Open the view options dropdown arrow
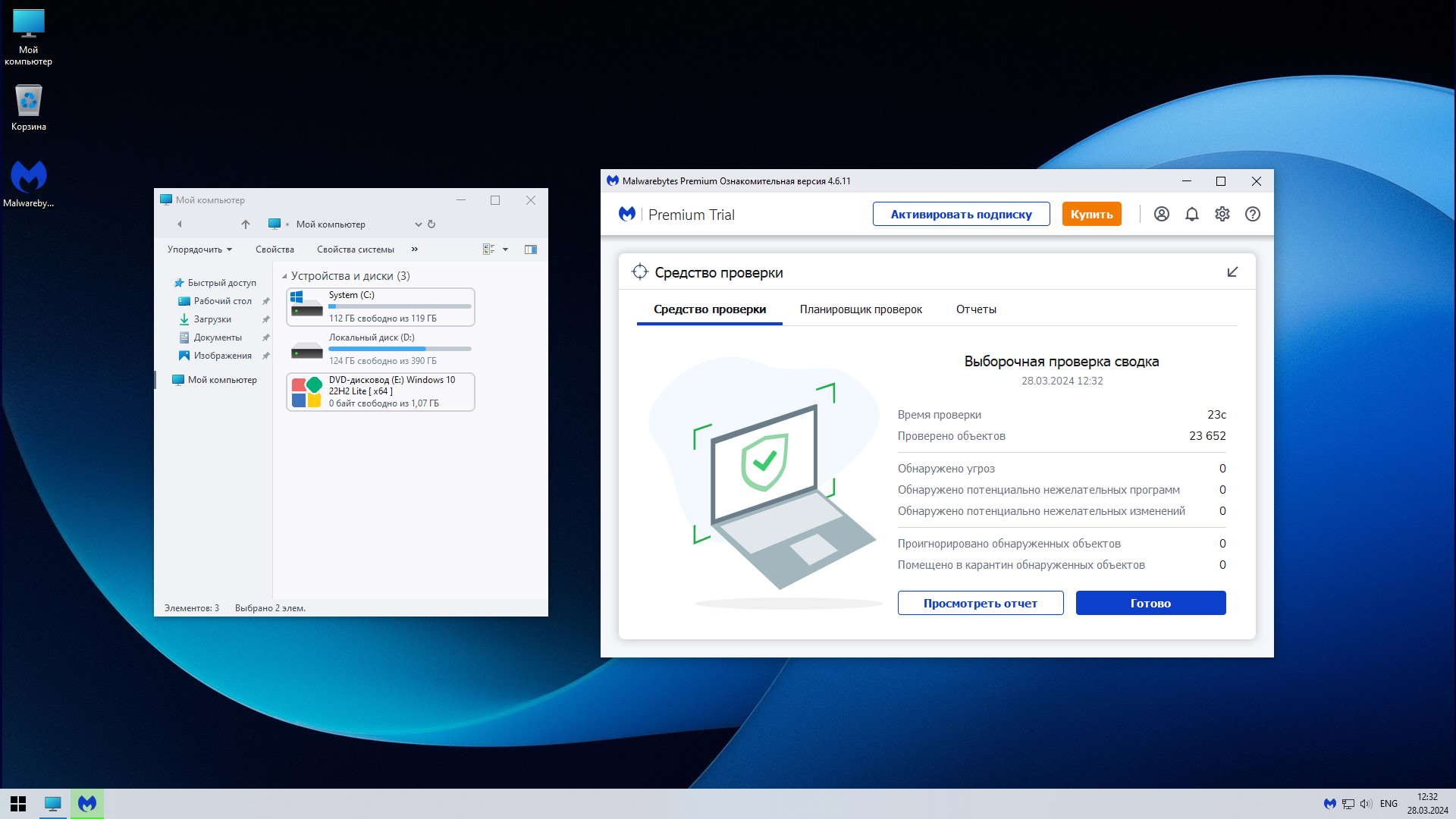This screenshot has height=819, width=1456. 505,249
